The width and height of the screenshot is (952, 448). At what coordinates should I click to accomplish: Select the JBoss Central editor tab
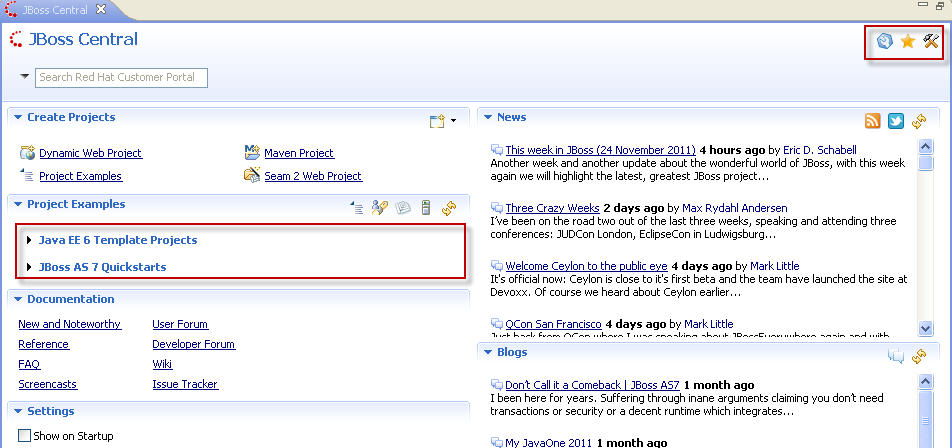pos(55,10)
